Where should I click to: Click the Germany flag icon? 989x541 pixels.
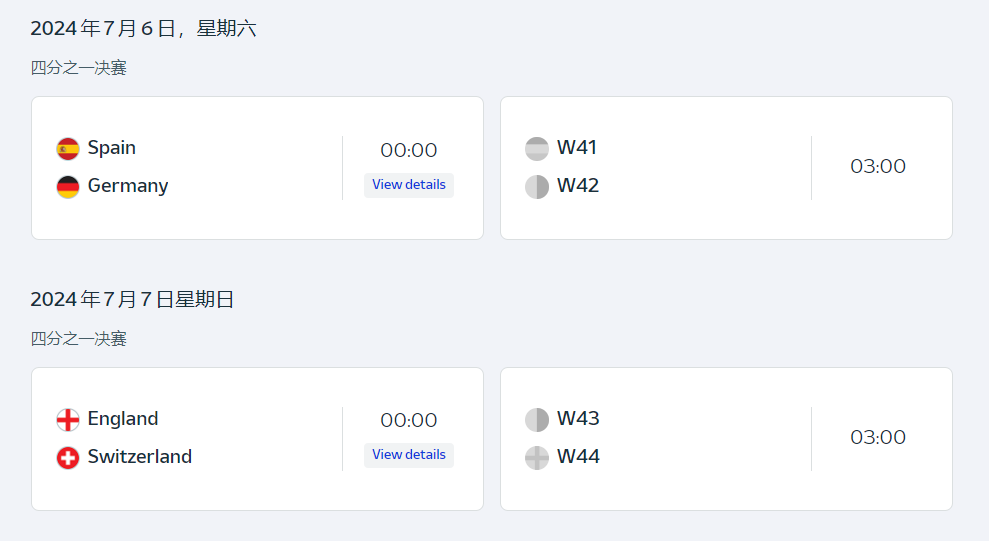[x=68, y=187]
